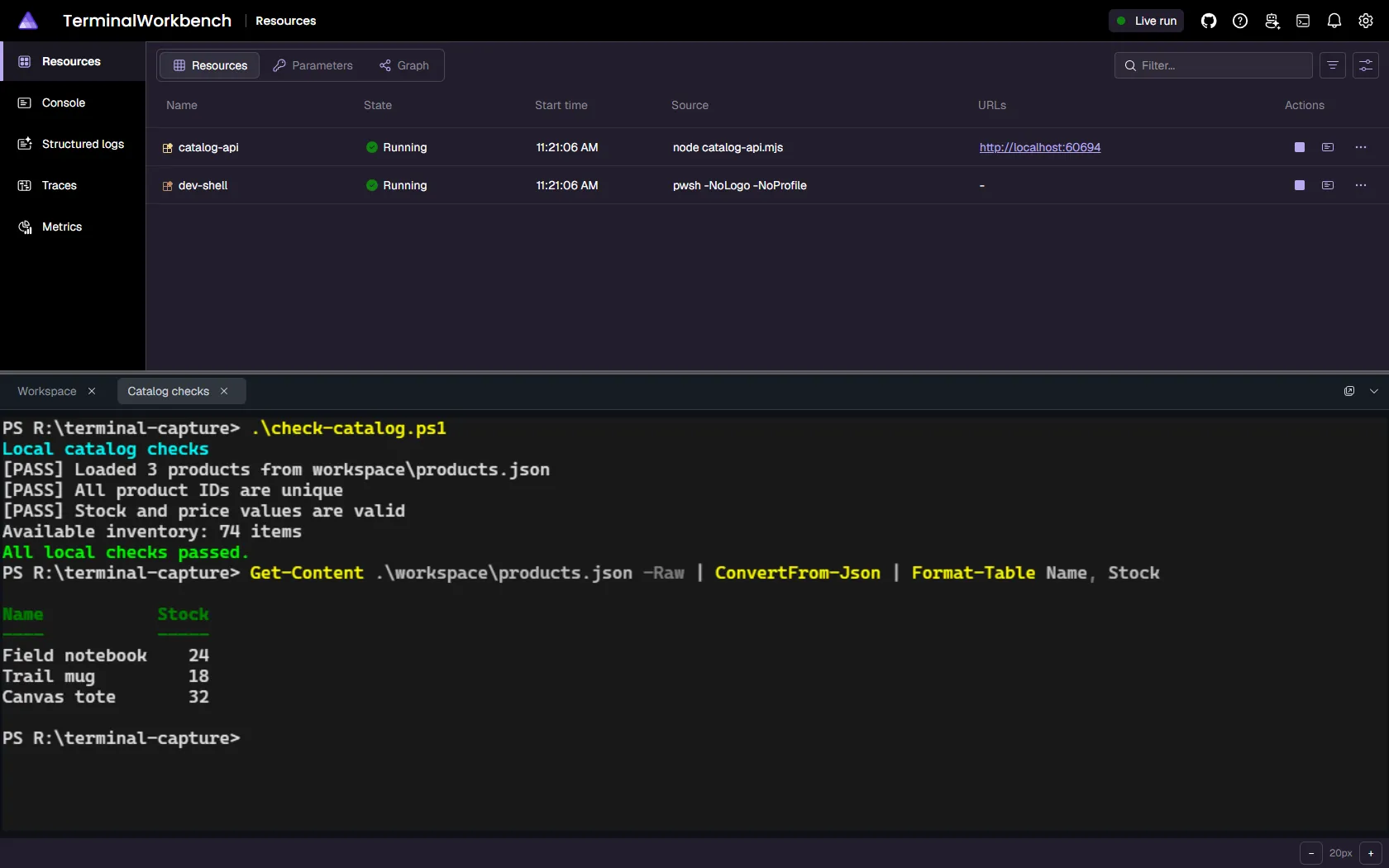
Task: Open more actions menu for dev-shell
Action: pyautogui.click(x=1361, y=185)
